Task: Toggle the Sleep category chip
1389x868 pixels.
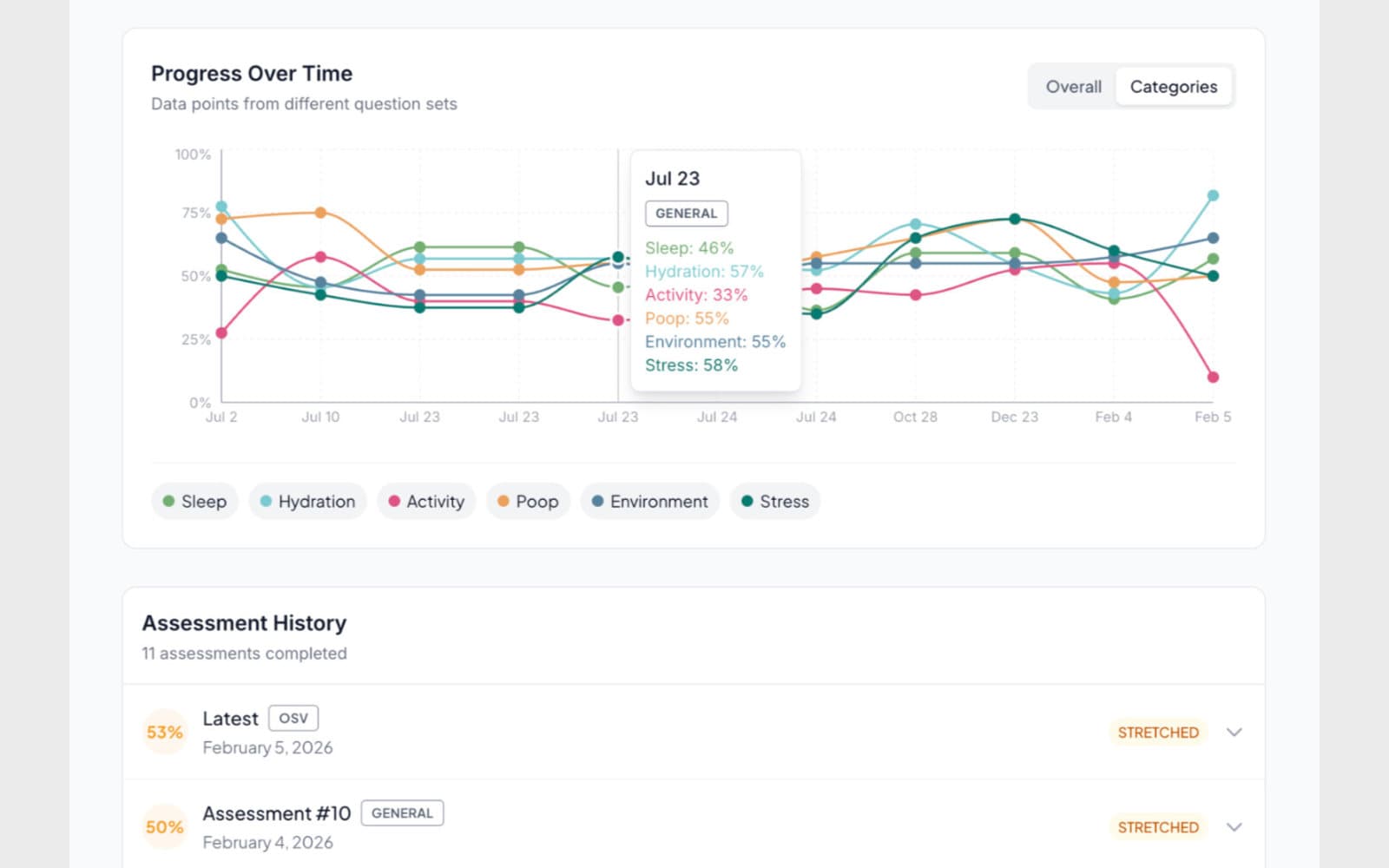Action: click(194, 501)
